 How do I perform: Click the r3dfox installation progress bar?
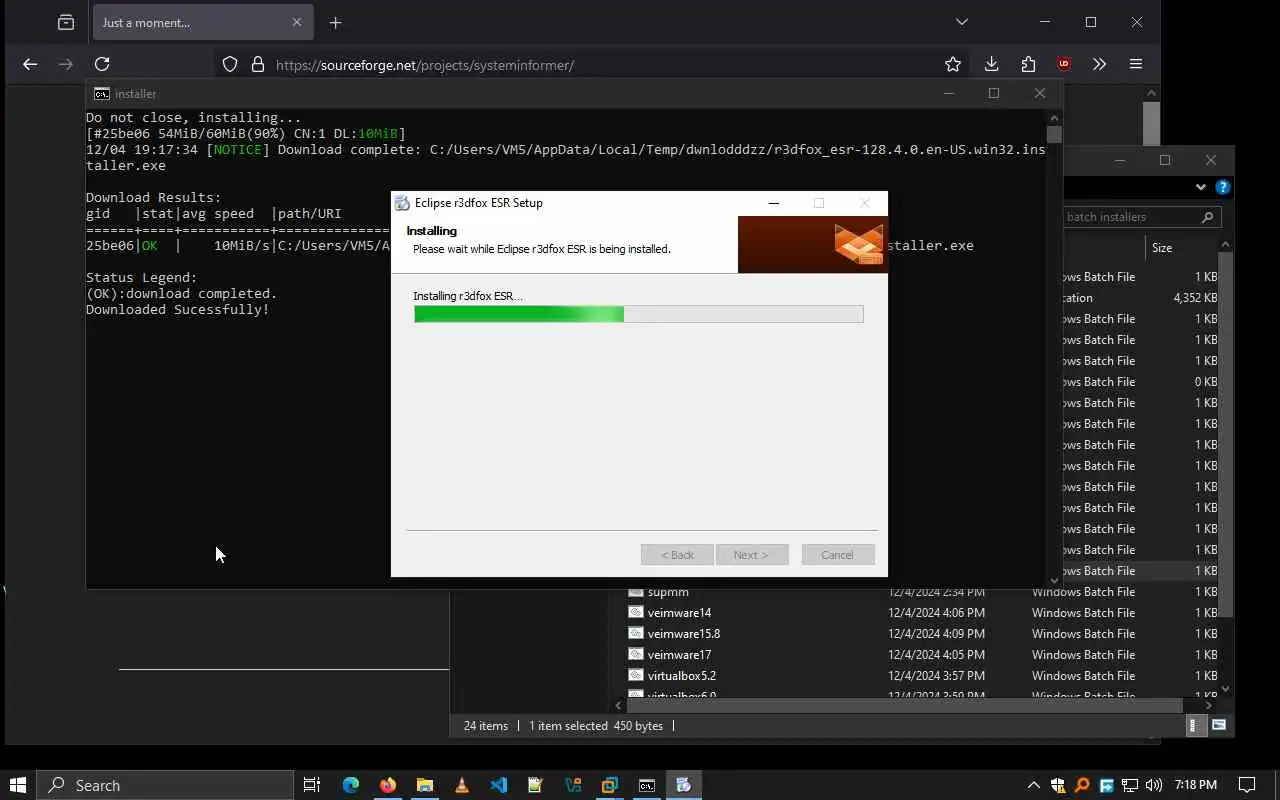(638, 314)
